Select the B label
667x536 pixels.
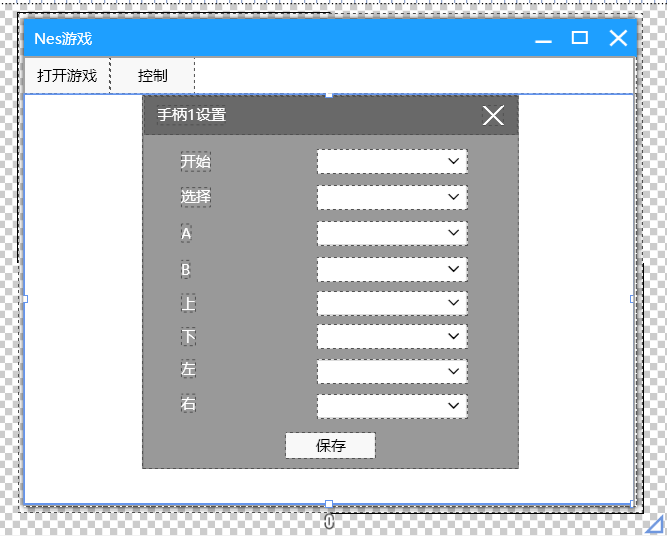click(x=185, y=269)
